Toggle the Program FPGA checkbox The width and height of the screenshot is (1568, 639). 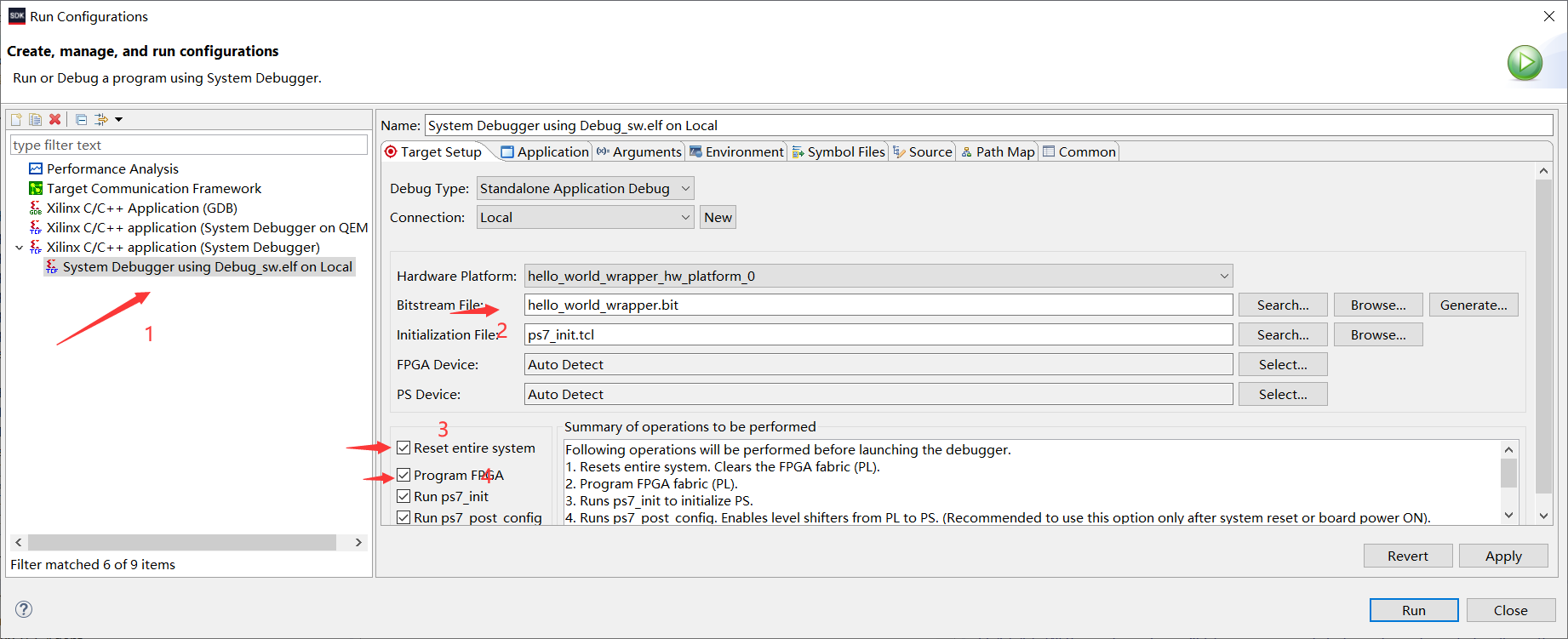[403, 475]
